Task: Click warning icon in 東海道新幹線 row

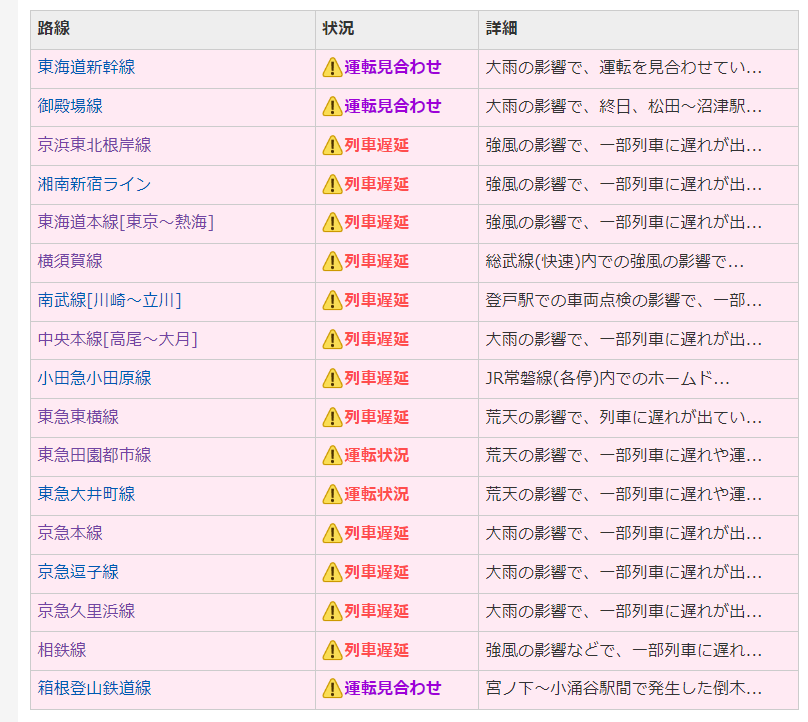Action: 332,68
